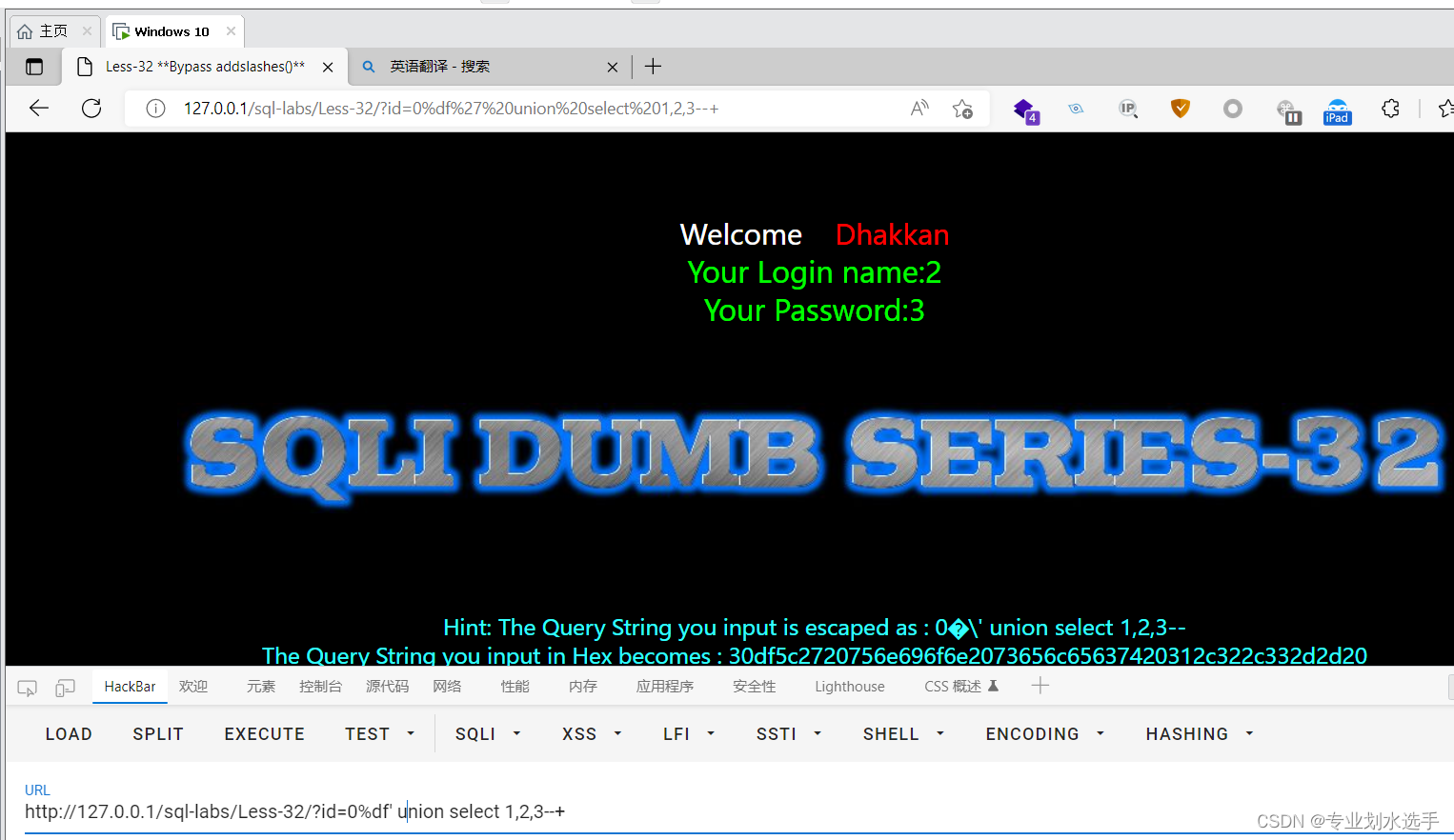
Task: Click the 'Your Password:3' text
Action: point(815,311)
